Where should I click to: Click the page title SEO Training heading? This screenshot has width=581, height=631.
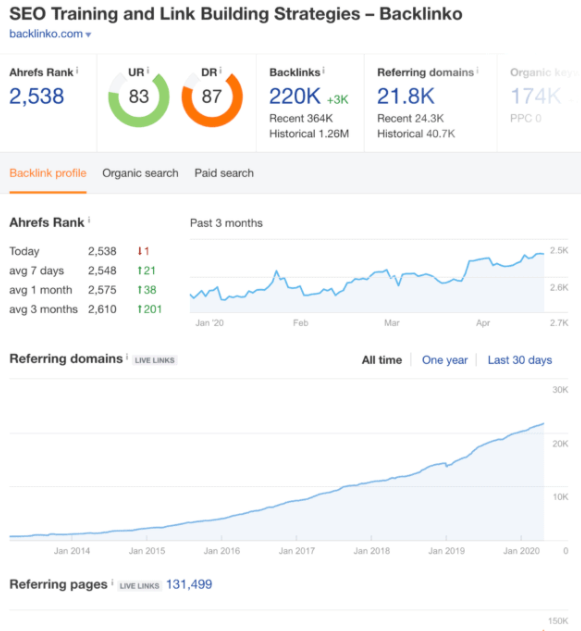[x=236, y=14]
